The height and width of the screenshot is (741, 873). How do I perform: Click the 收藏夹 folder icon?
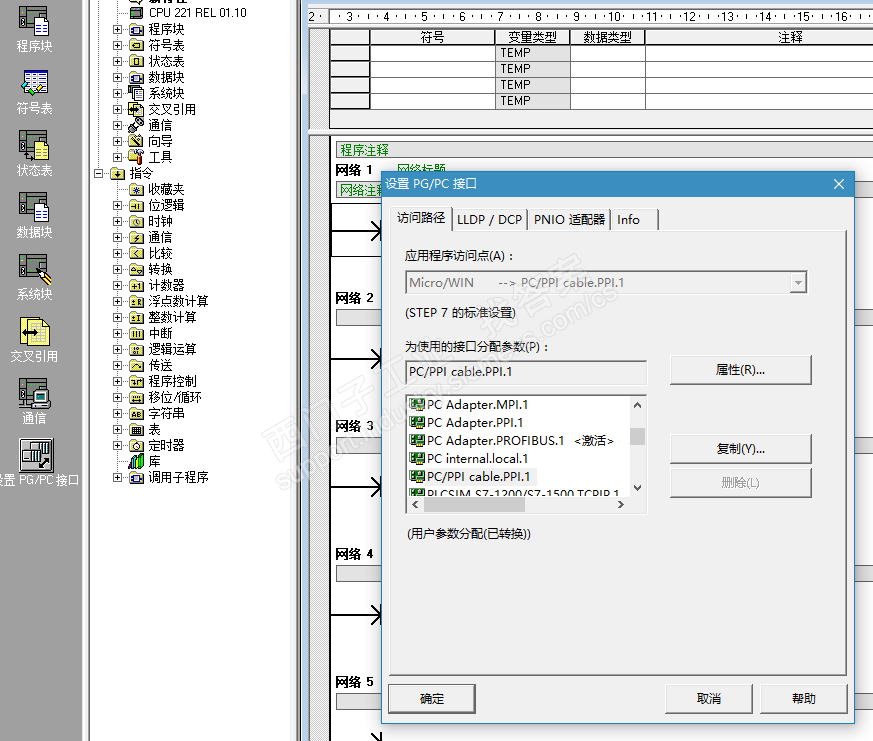pyautogui.click(x=136, y=190)
